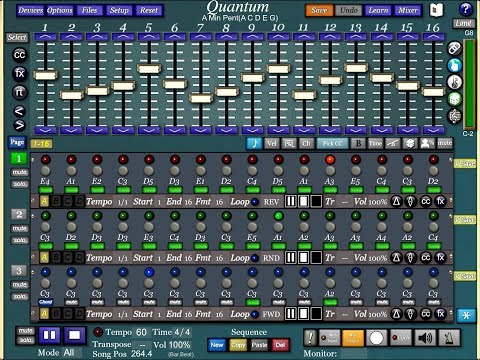Toggle step 12 red LED in sequence 1
Screen dimensions: 480x360
pyautogui.click(x=330, y=160)
